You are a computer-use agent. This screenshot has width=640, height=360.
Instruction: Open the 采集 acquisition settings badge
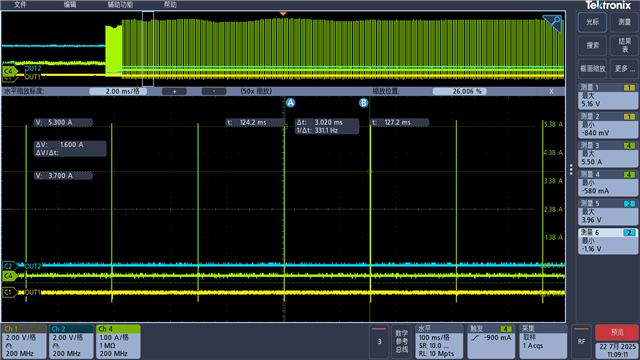coord(543,342)
